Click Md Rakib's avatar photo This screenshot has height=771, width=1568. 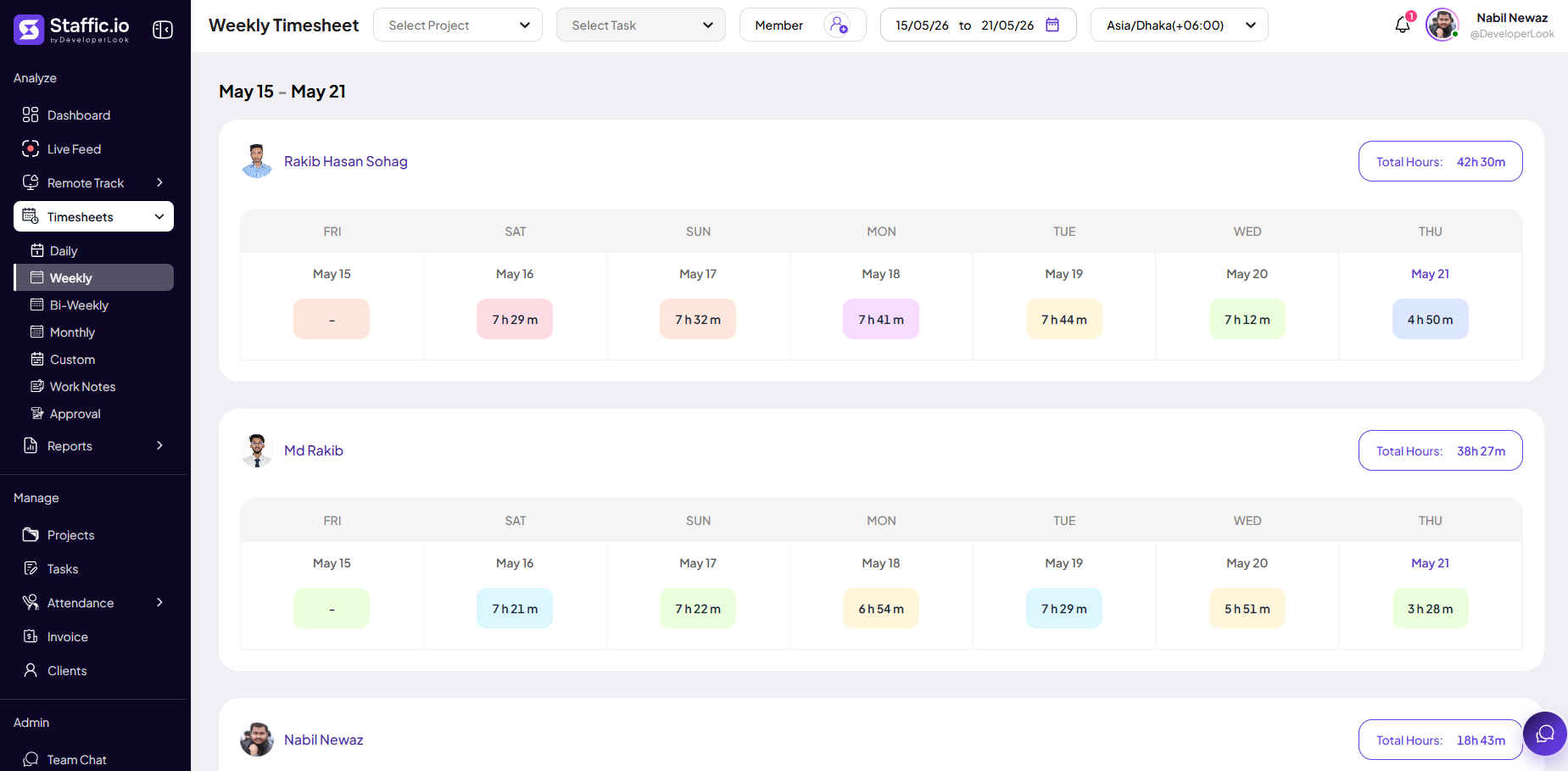click(257, 450)
